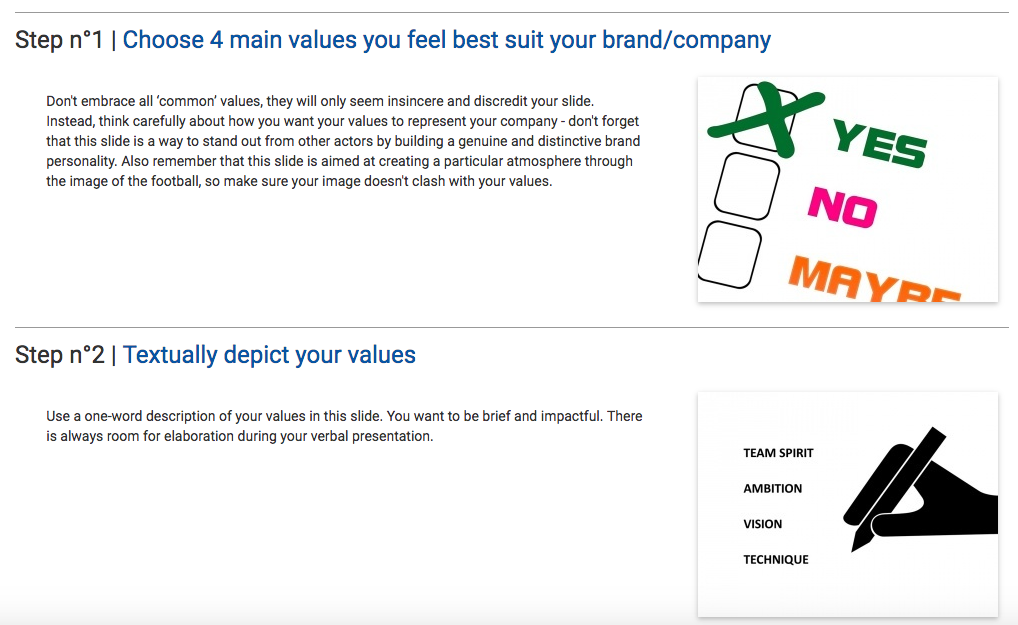
Task: Click the orange MAYBE text graphic
Action: tap(873, 280)
